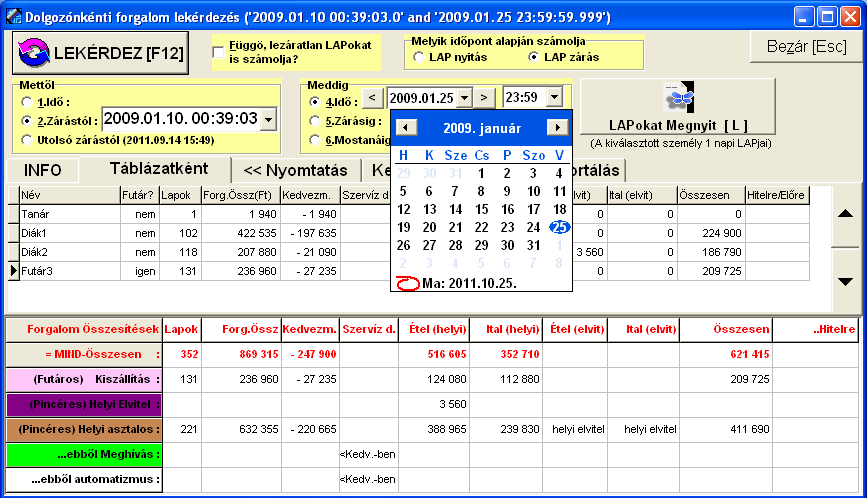Click the 'Hitelre/Előre' column header
This screenshot has width=867, height=498.
pyautogui.click(x=777, y=195)
